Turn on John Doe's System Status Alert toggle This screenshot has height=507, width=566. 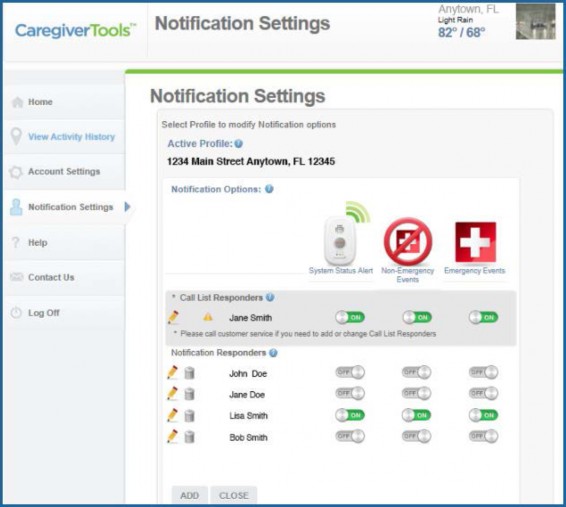click(x=350, y=372)
